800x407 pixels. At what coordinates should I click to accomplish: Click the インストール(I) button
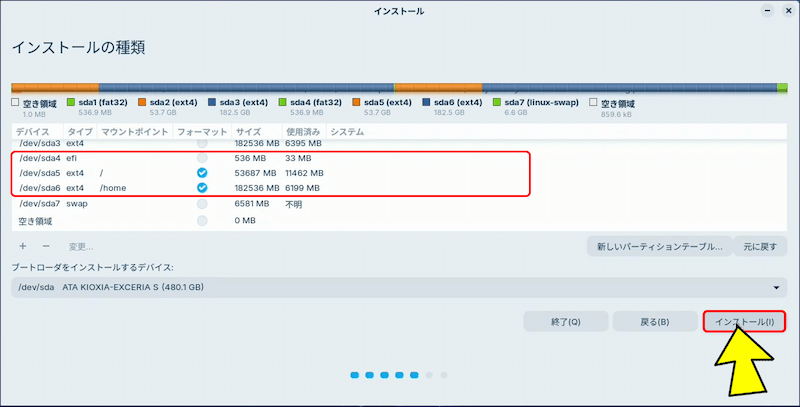tap(744, 322)
